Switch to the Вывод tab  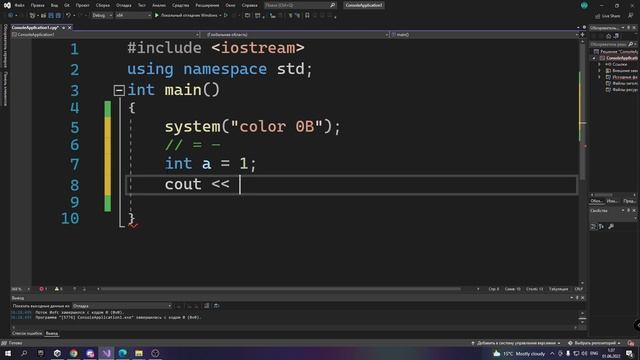tap(52, 333)
